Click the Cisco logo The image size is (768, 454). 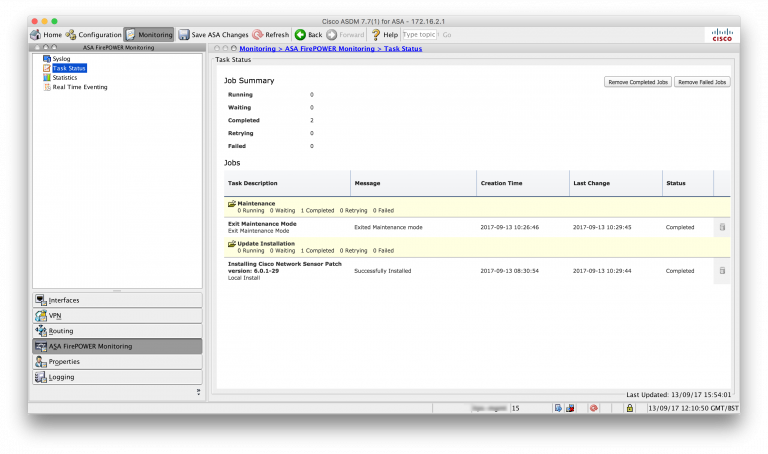point(722,35)
